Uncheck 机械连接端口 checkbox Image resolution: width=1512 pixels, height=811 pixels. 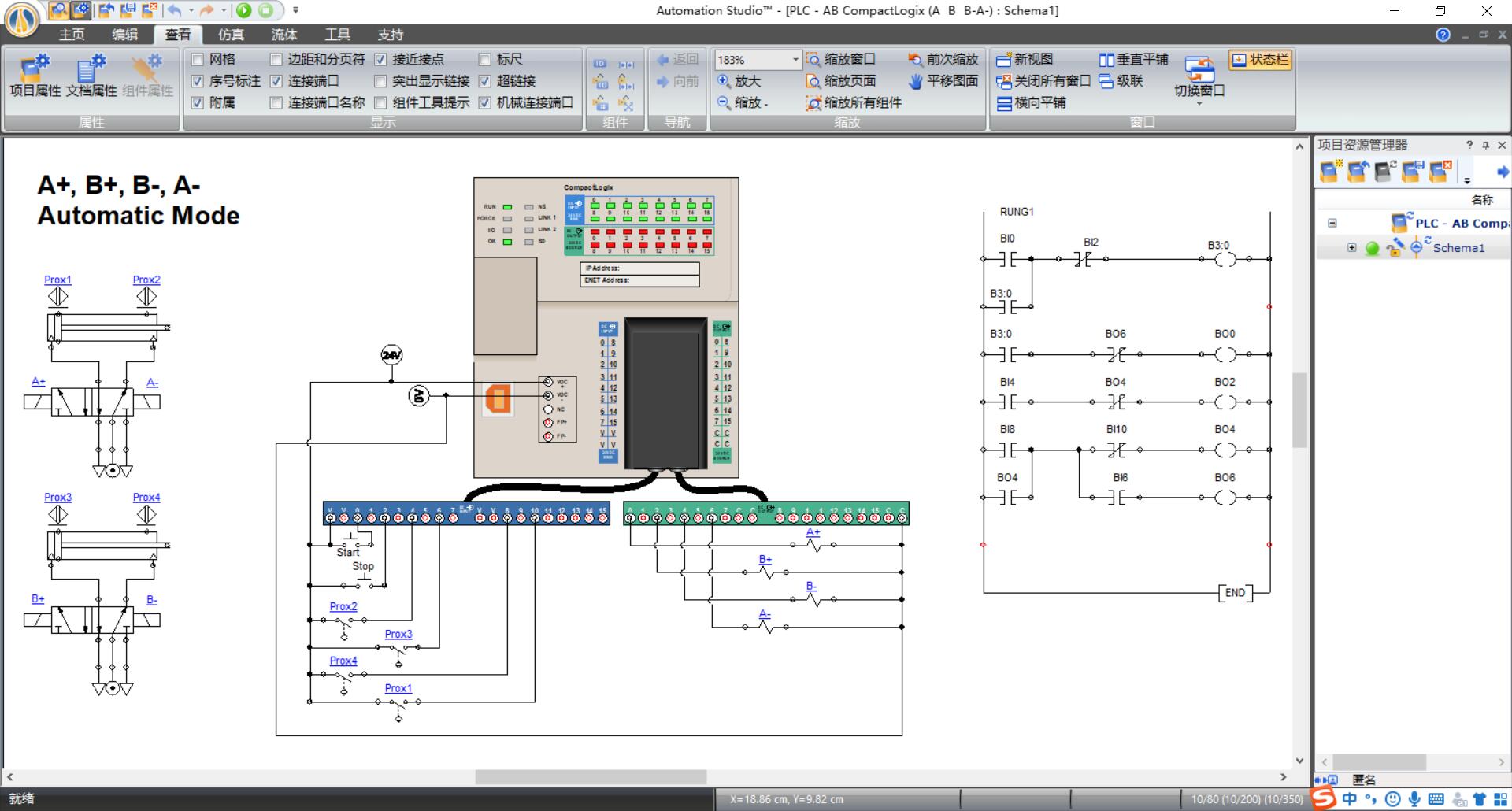(x=485, y=102)
